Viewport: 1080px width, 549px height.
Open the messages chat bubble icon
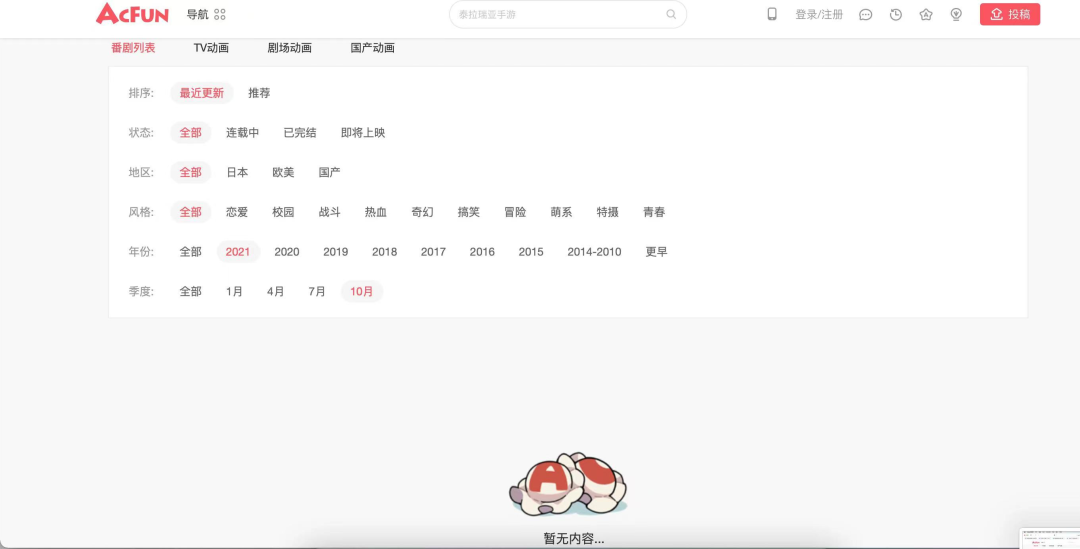pos(866,14)
